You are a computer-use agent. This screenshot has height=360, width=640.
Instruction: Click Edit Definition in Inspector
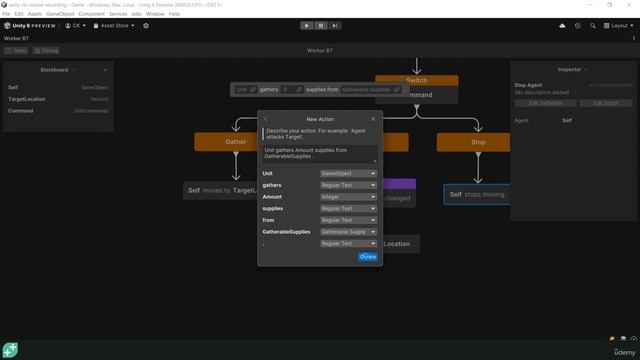(x=546, y=103)
